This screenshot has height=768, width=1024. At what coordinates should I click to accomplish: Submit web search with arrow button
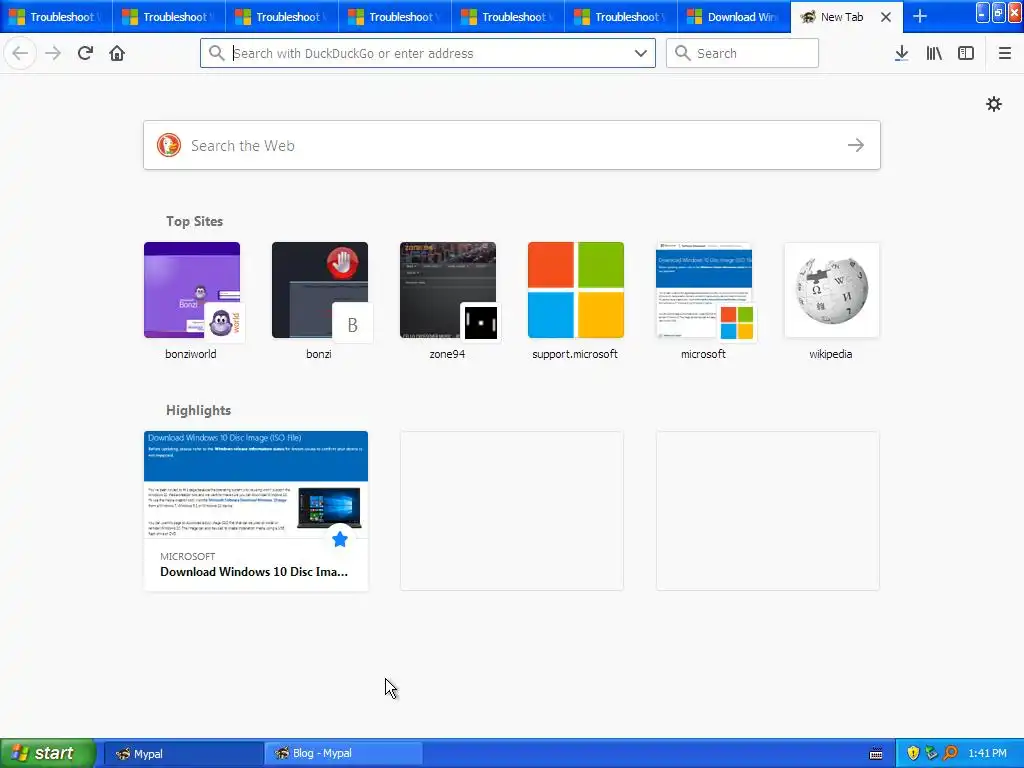tap(856, 145)
